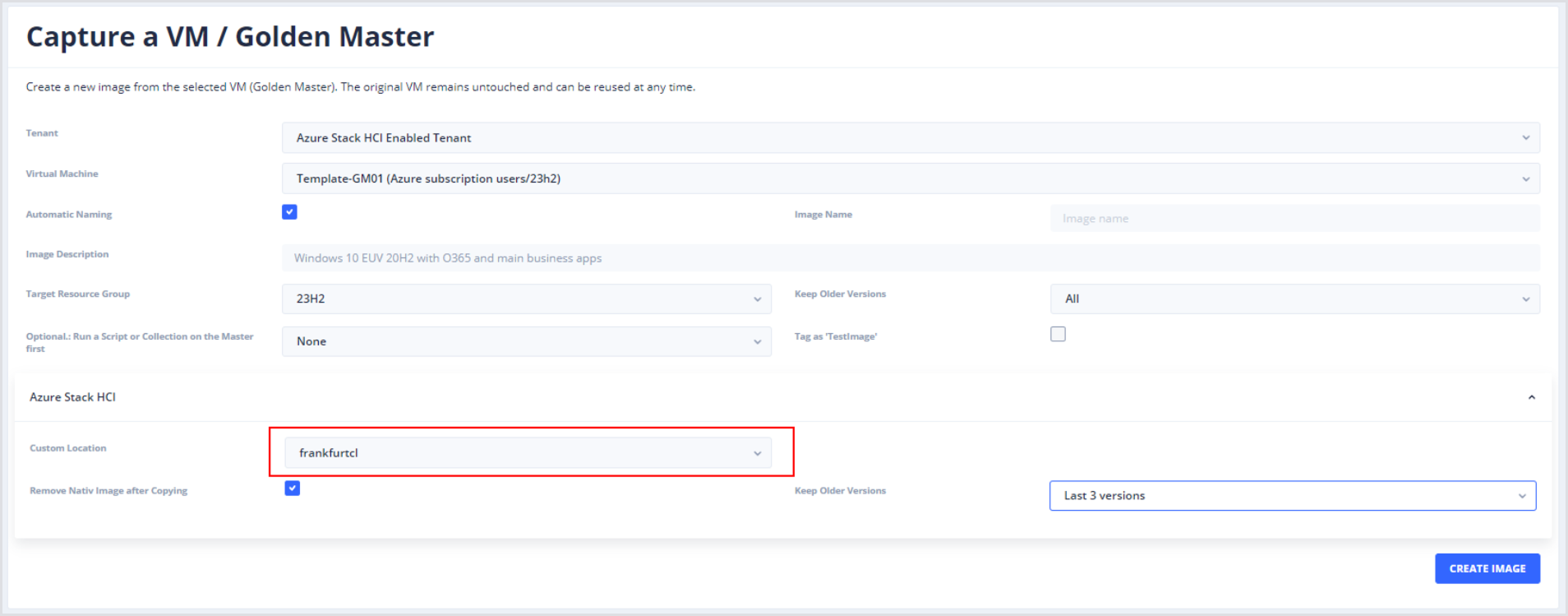Click the Azure Stack HCI section header title

click(x=73, y=397)
